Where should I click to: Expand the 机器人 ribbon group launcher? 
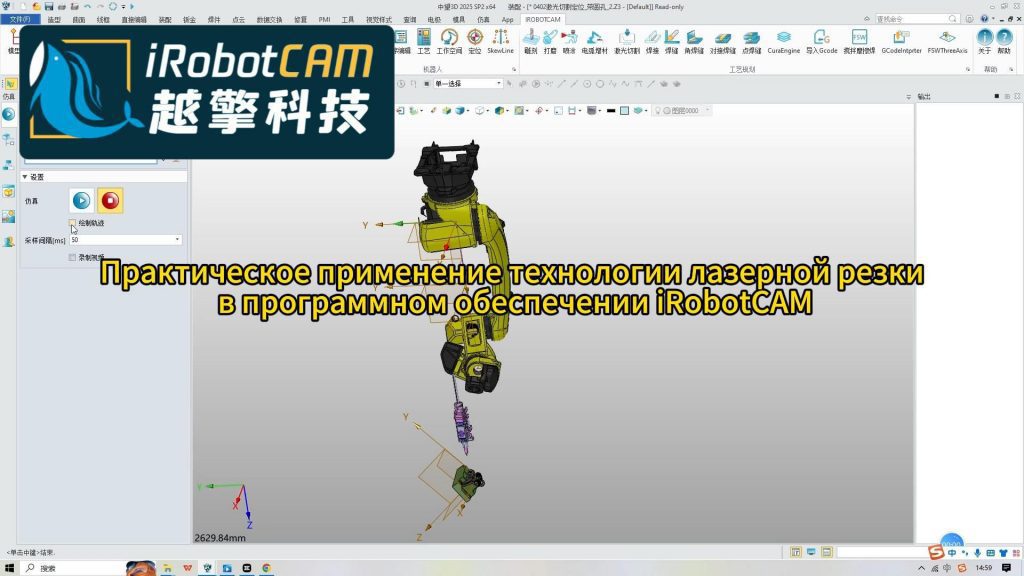514,69
